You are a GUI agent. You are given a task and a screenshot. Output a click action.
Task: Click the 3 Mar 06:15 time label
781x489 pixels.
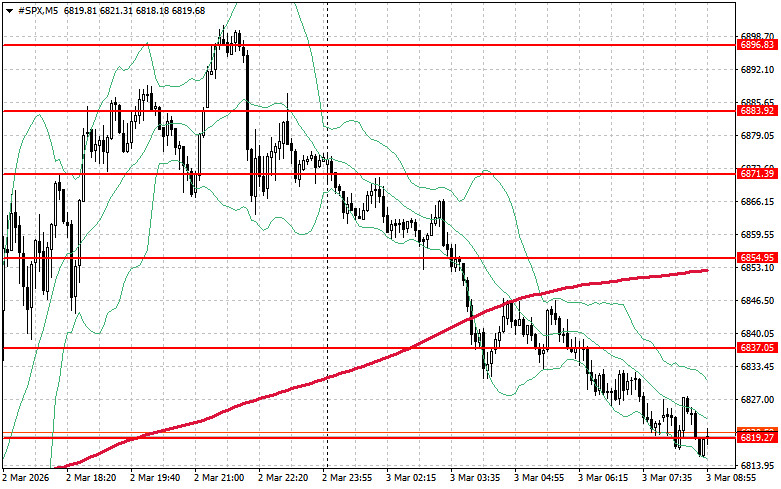604,478
